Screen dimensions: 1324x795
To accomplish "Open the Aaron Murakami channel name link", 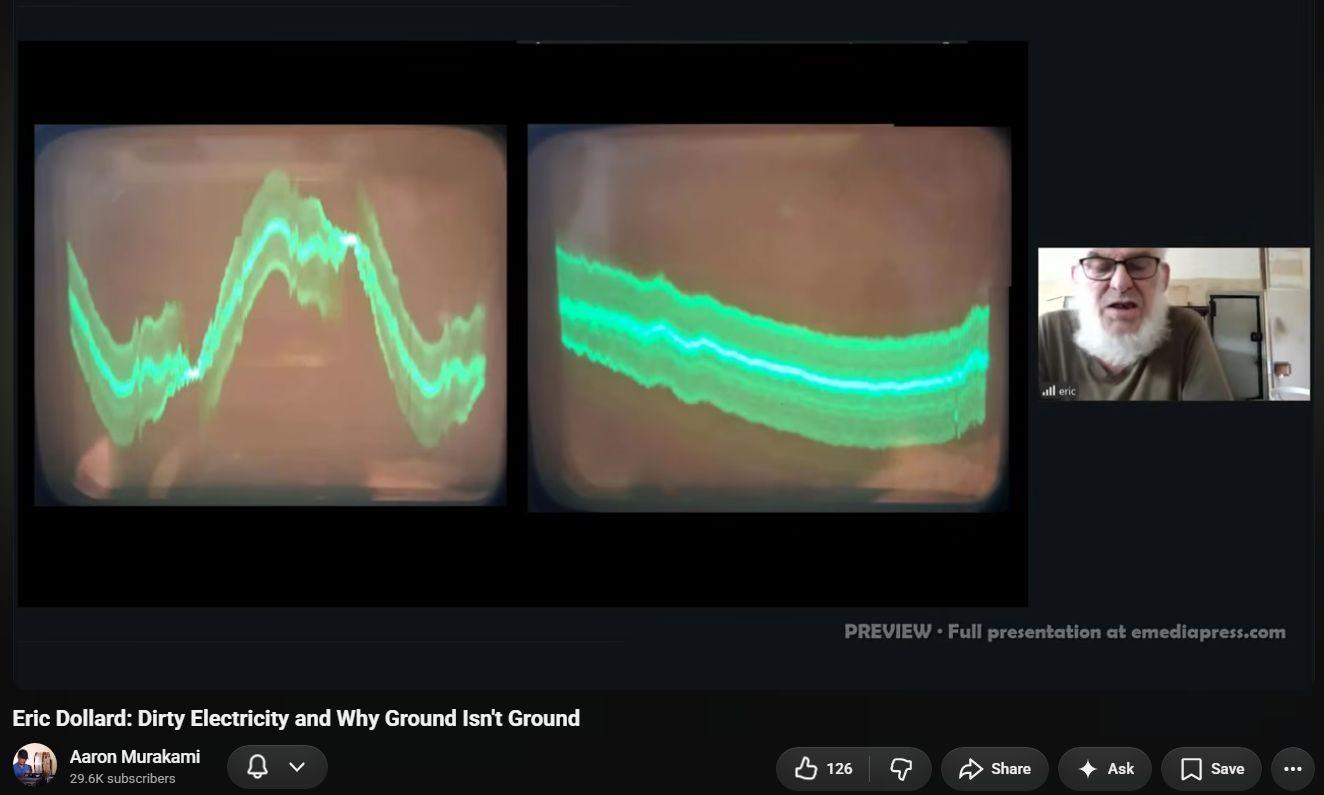I will 135,757.
